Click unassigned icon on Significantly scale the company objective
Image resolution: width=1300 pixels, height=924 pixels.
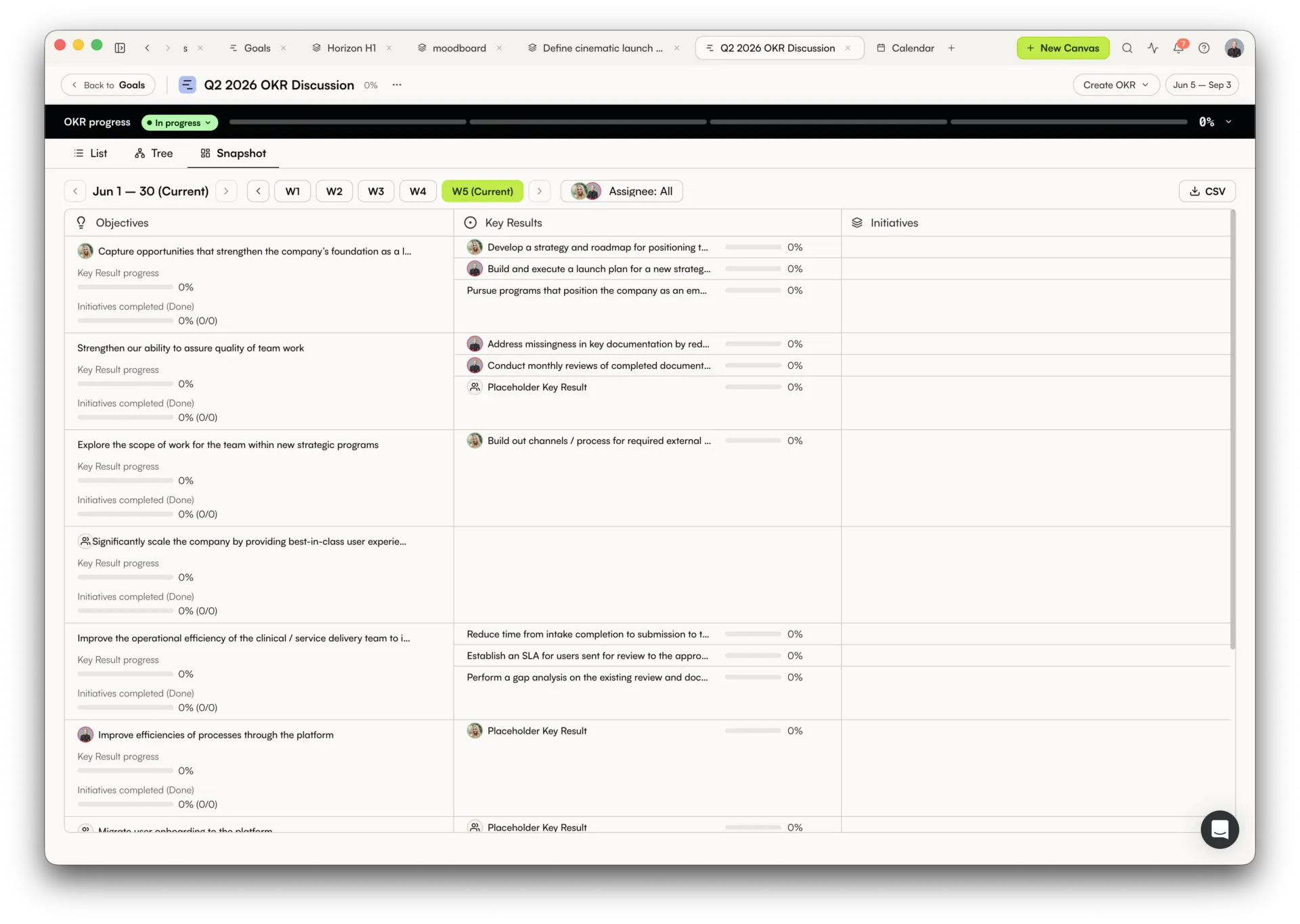tap(85, 541)
